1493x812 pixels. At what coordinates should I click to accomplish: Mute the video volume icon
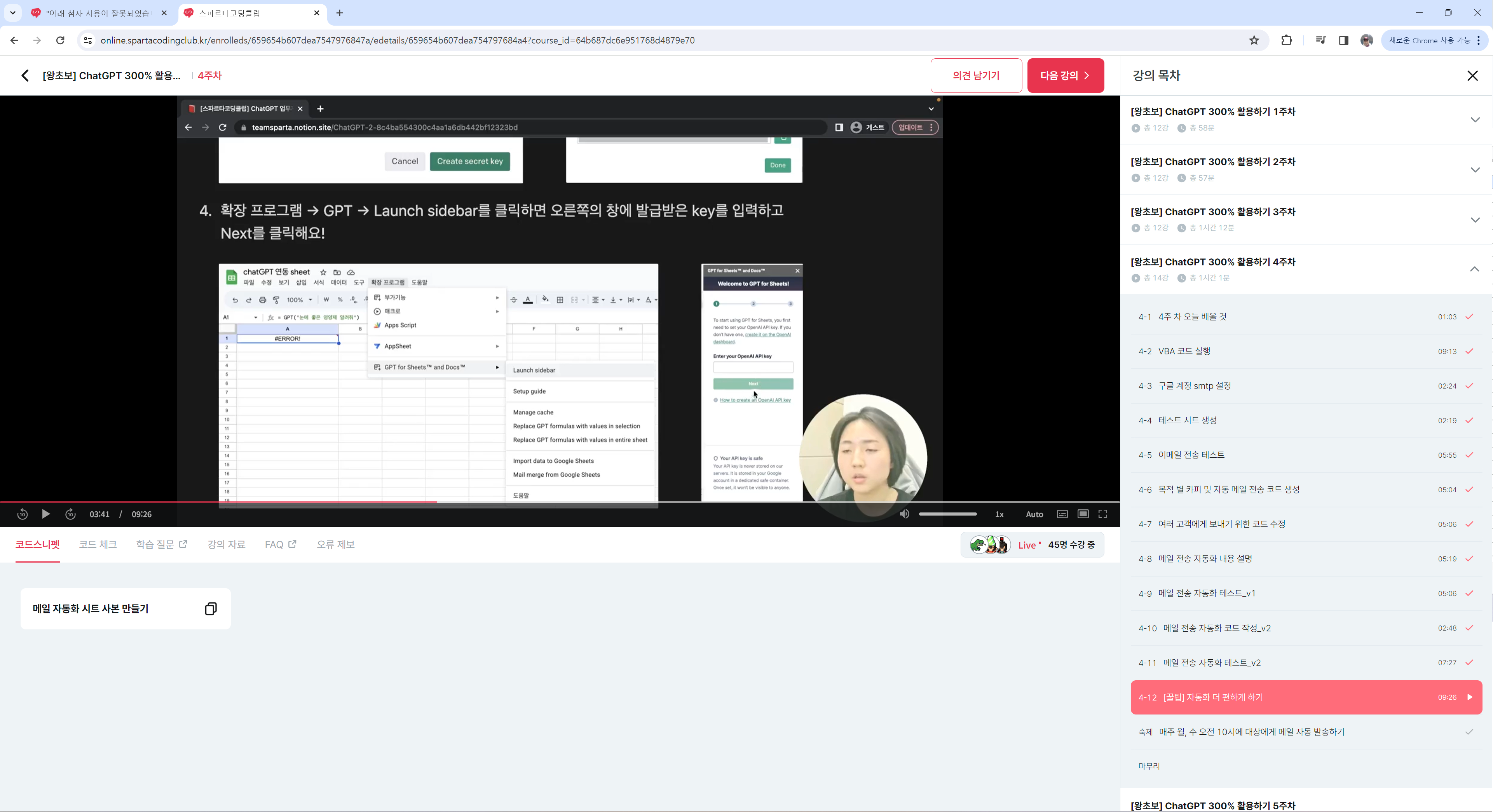(x=904, y=514)
